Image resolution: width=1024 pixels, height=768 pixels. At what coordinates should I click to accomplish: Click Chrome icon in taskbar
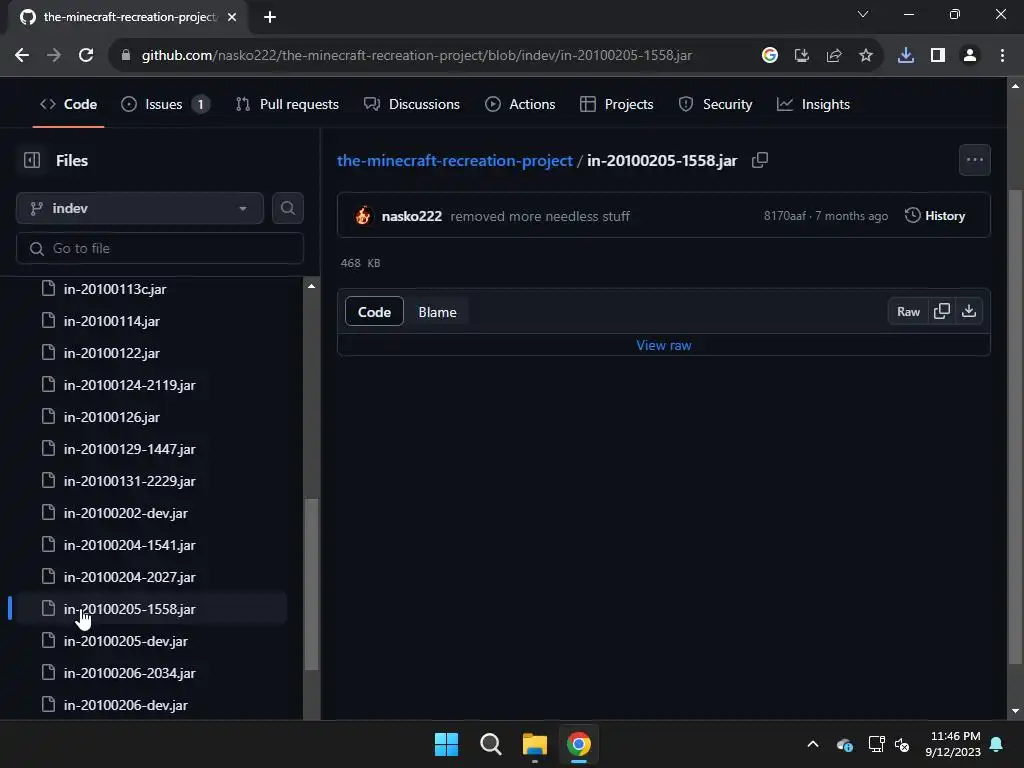(579, 744)
